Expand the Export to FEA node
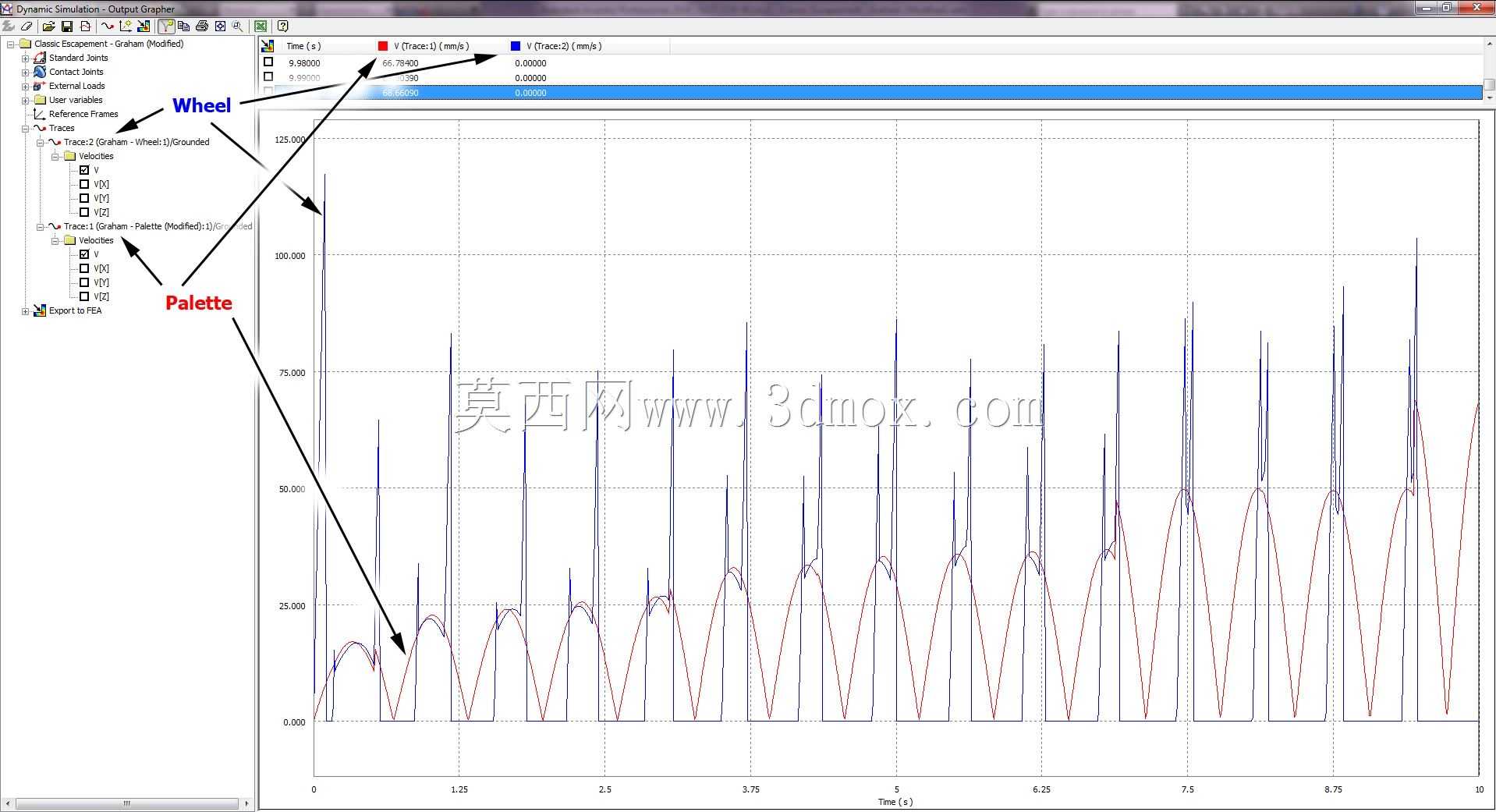1496x812 pixels. coord(25,310)
